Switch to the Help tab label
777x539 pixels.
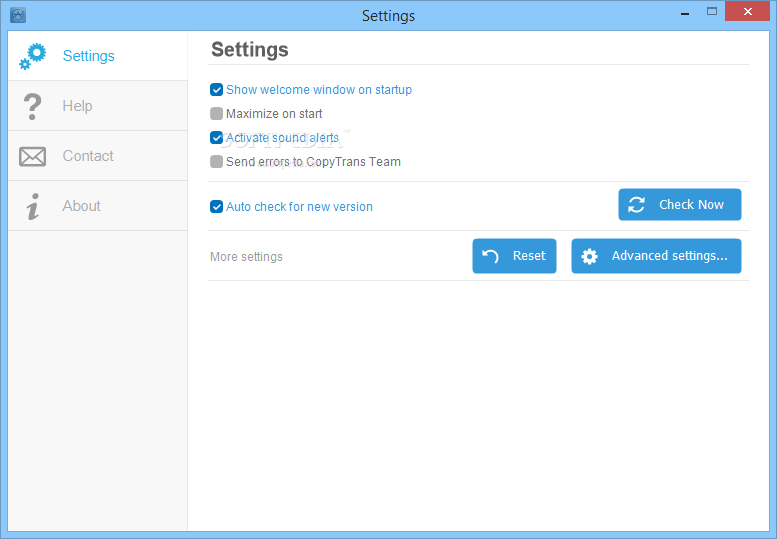coord(77,106)
